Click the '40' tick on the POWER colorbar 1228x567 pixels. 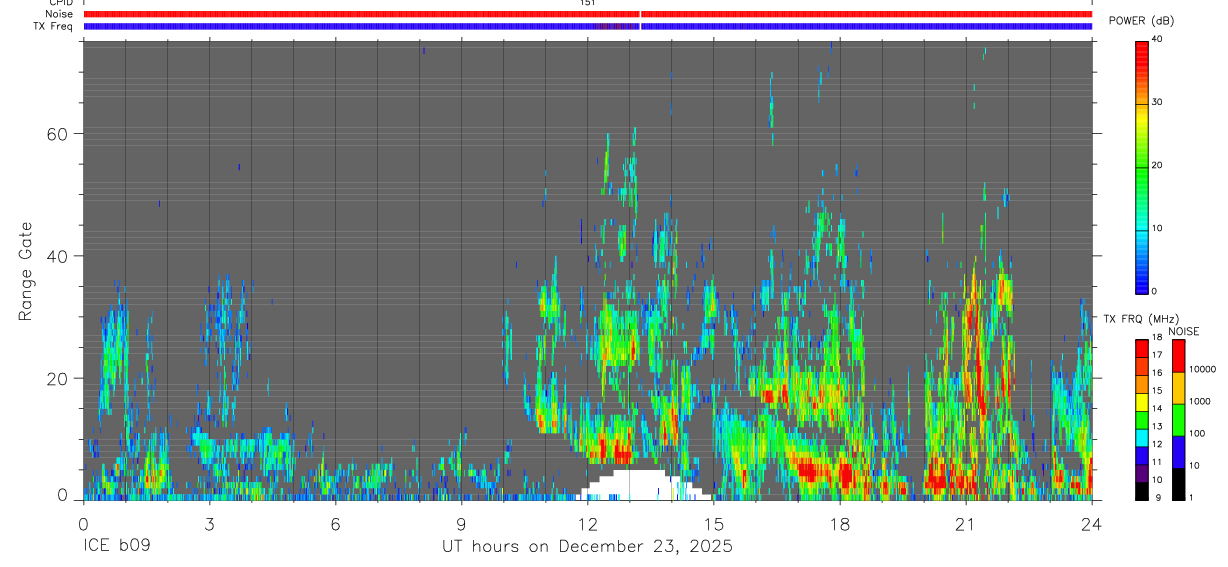[1157, 39]
